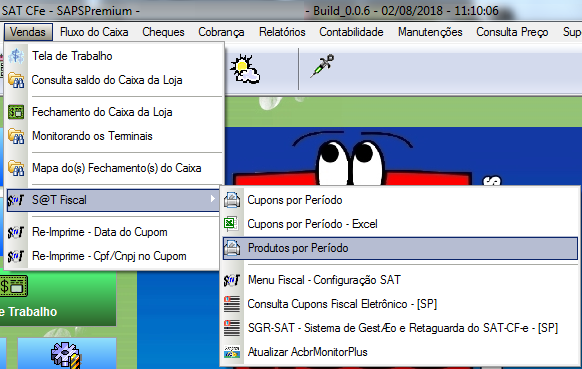Open Mapa do(s) Fechamento(s) do Caixa
Image resolution: width=582 pixels, height=369 pixels.
pos(117,168)
